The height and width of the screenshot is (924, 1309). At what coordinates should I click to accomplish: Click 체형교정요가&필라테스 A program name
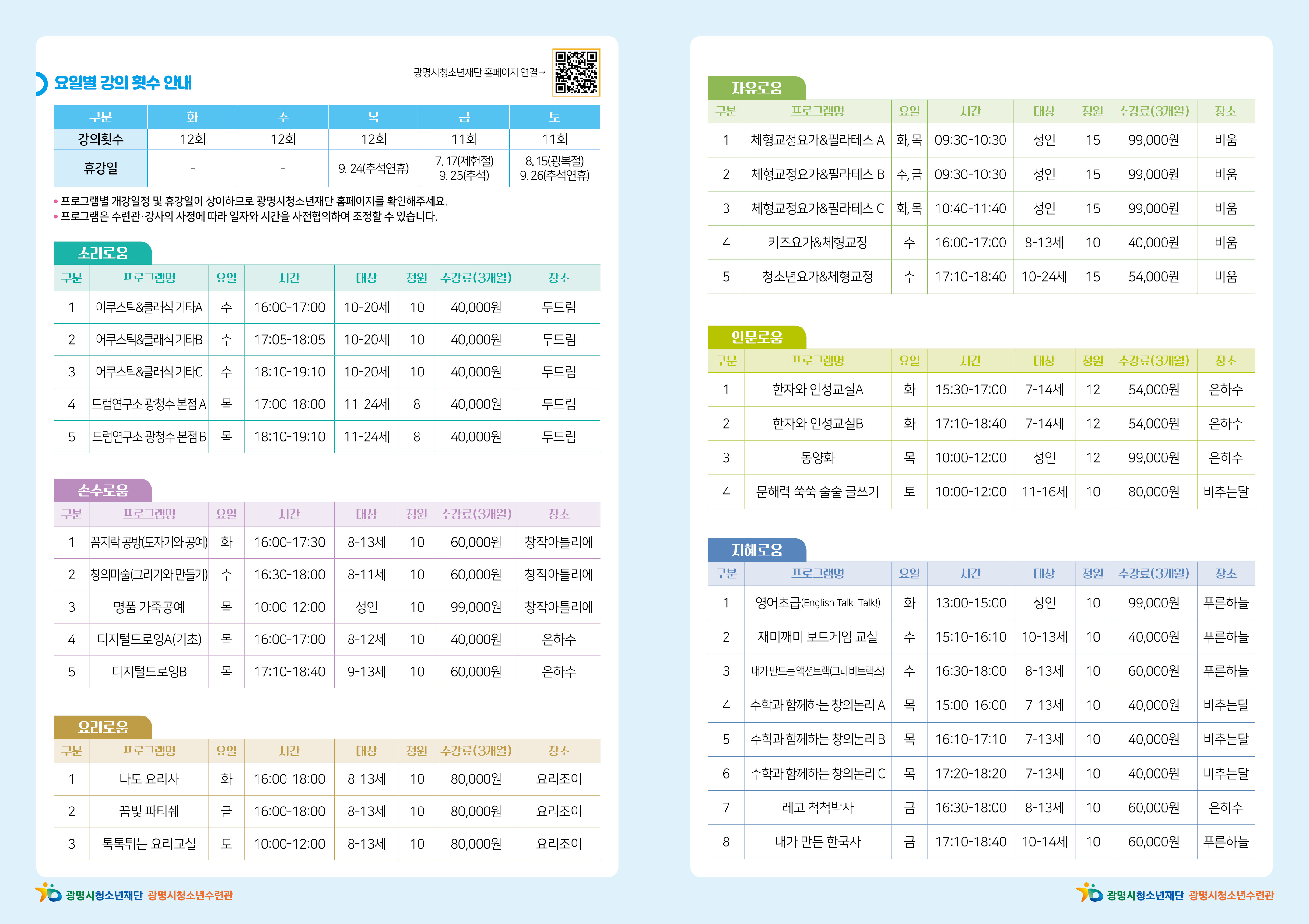coord(818,140)
